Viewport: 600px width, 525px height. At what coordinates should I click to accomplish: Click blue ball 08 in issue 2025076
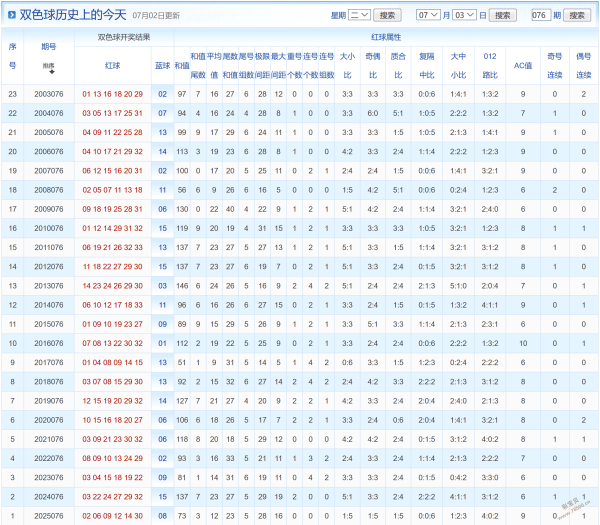tap(162, 516)
